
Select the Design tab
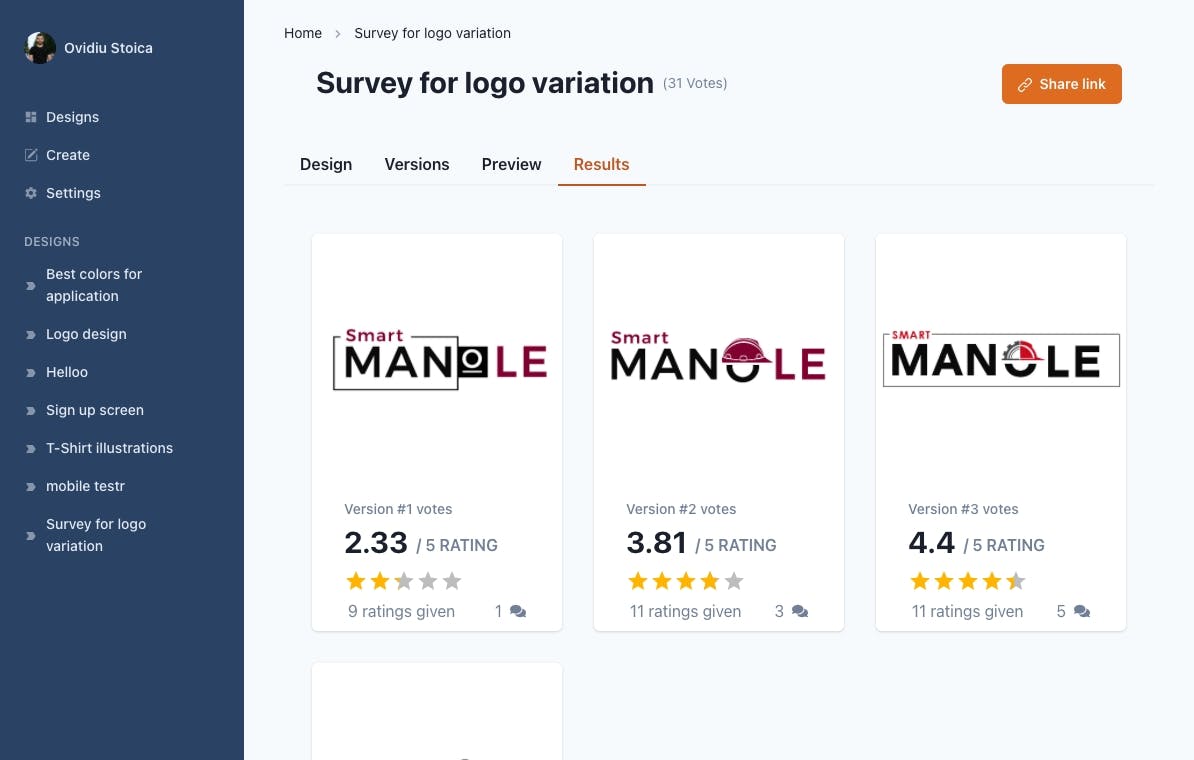point(326,164)
